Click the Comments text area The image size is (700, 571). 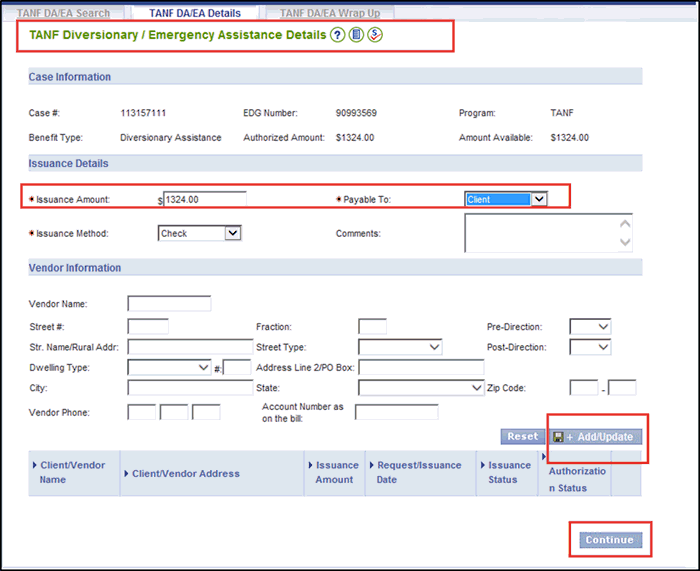(x=548, y=233)
